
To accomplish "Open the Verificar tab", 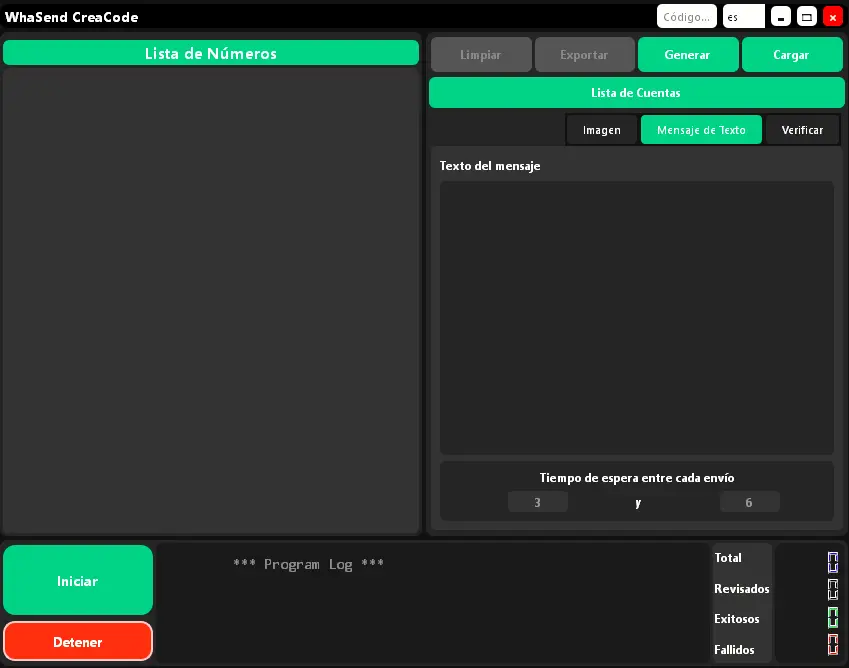I will 802,129.
